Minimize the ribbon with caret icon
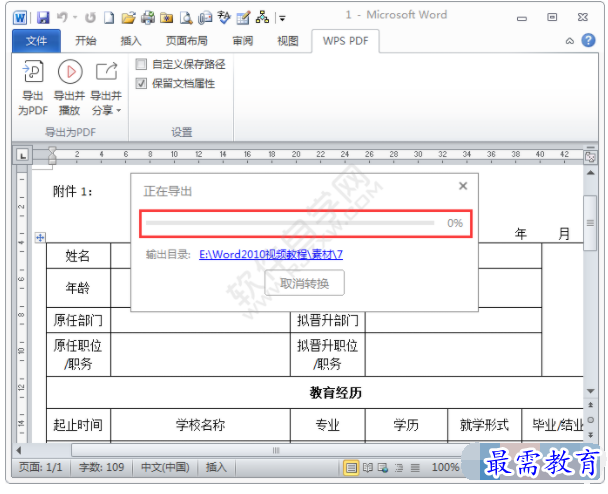This screenshot has height=494, width=608. [x=570, y=41]
